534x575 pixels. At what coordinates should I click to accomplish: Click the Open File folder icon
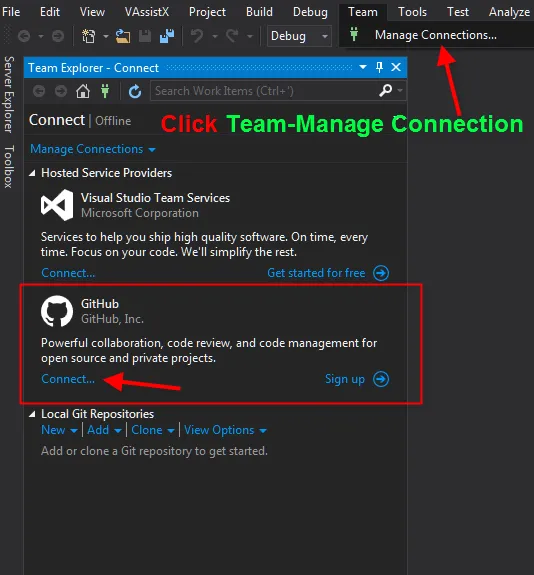coord(123,36)
